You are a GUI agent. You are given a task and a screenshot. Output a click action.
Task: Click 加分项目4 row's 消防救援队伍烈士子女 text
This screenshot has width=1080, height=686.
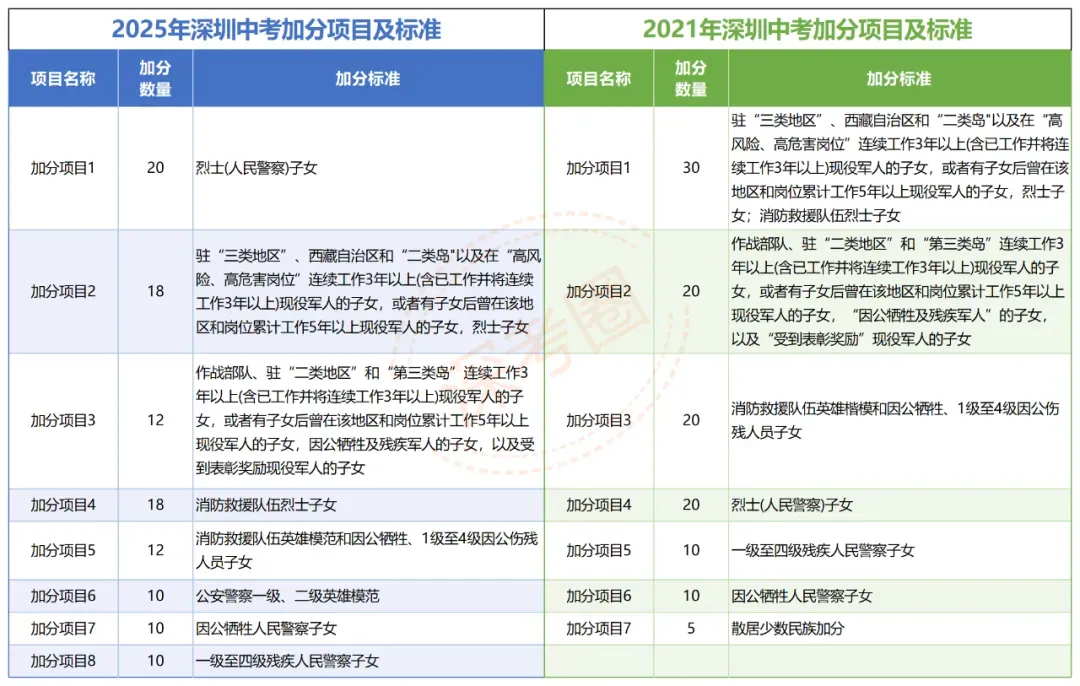pos(265,507)
